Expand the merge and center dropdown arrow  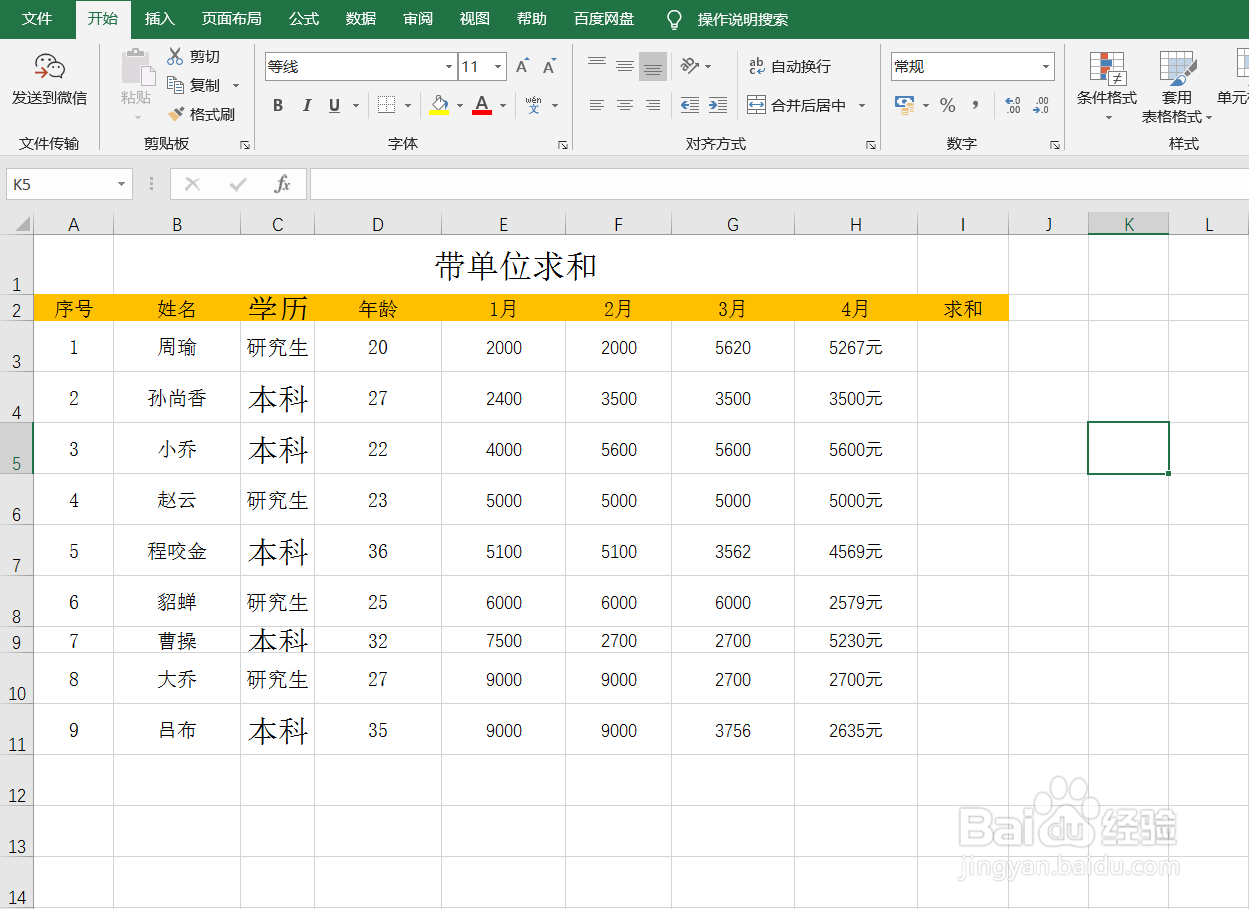861,105
